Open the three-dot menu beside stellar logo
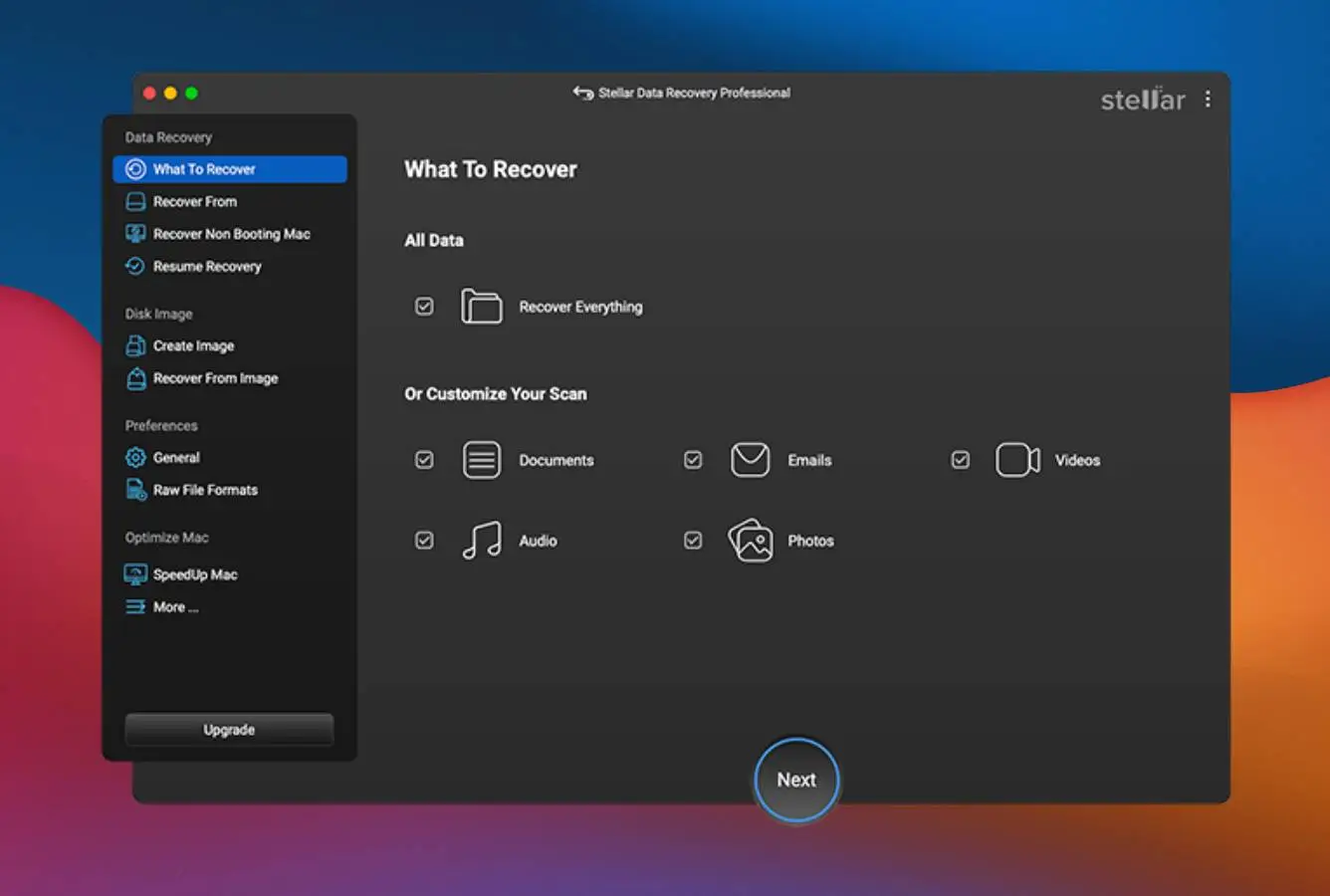The width and height of the screenshot is (1330, 896). [x=1208, y=100]
